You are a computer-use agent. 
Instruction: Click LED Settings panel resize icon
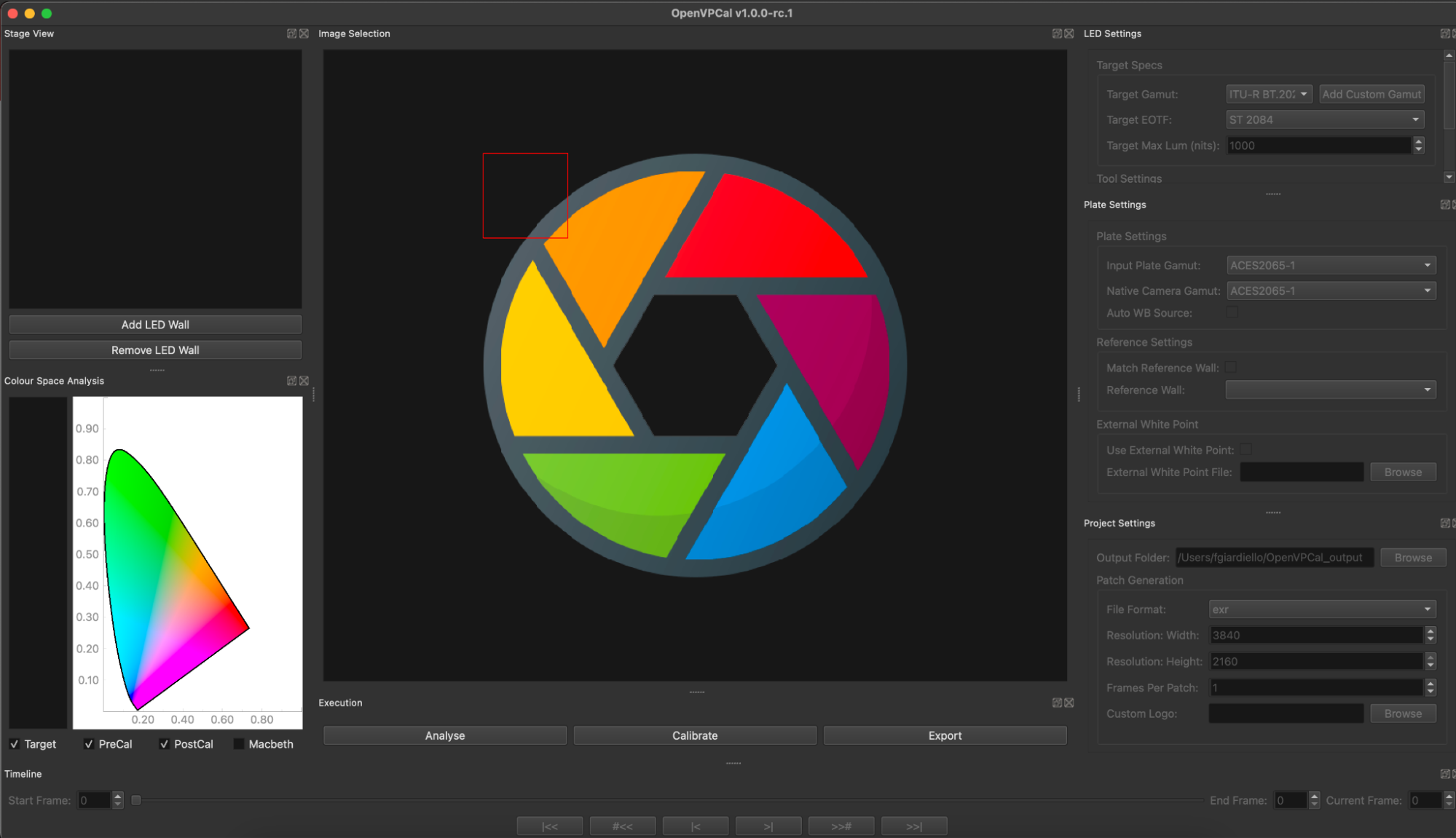pyautogui.click(x=1445, y=33)
